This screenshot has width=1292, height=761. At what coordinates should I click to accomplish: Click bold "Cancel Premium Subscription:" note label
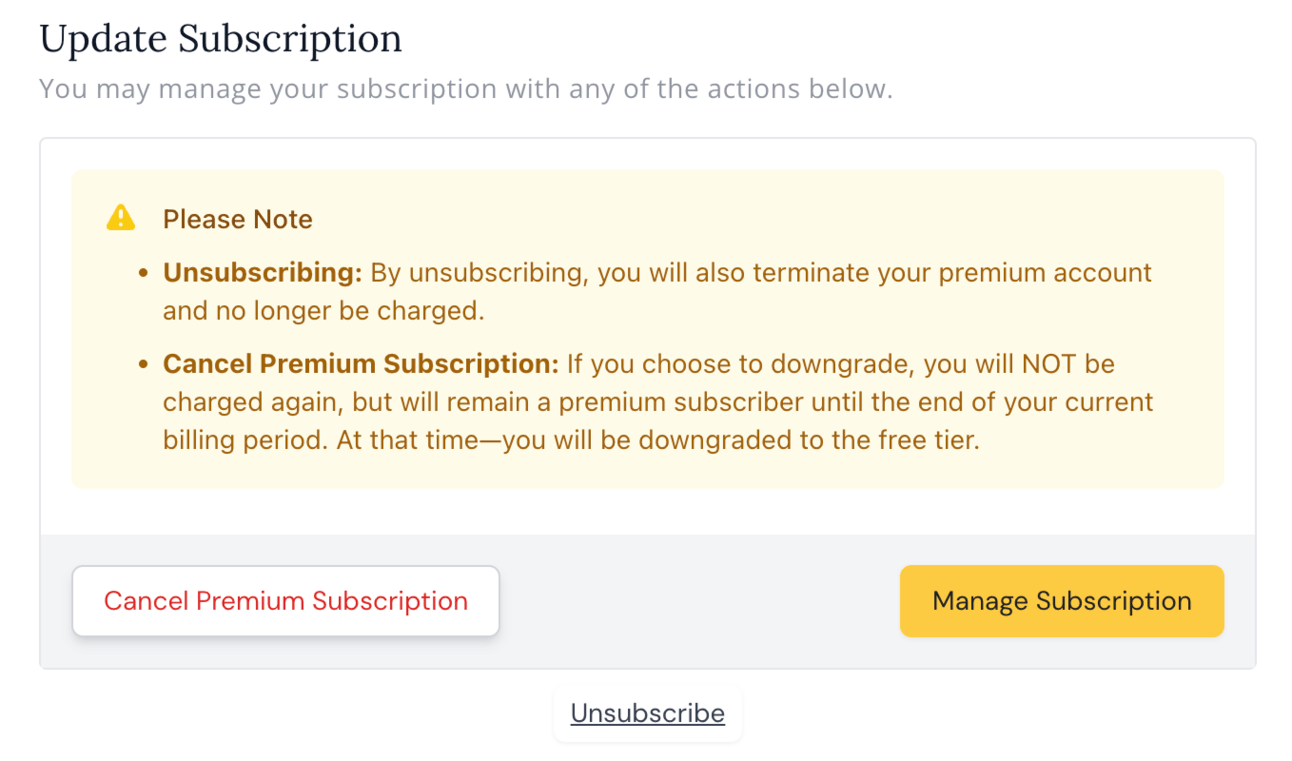[x=361, y=364]
